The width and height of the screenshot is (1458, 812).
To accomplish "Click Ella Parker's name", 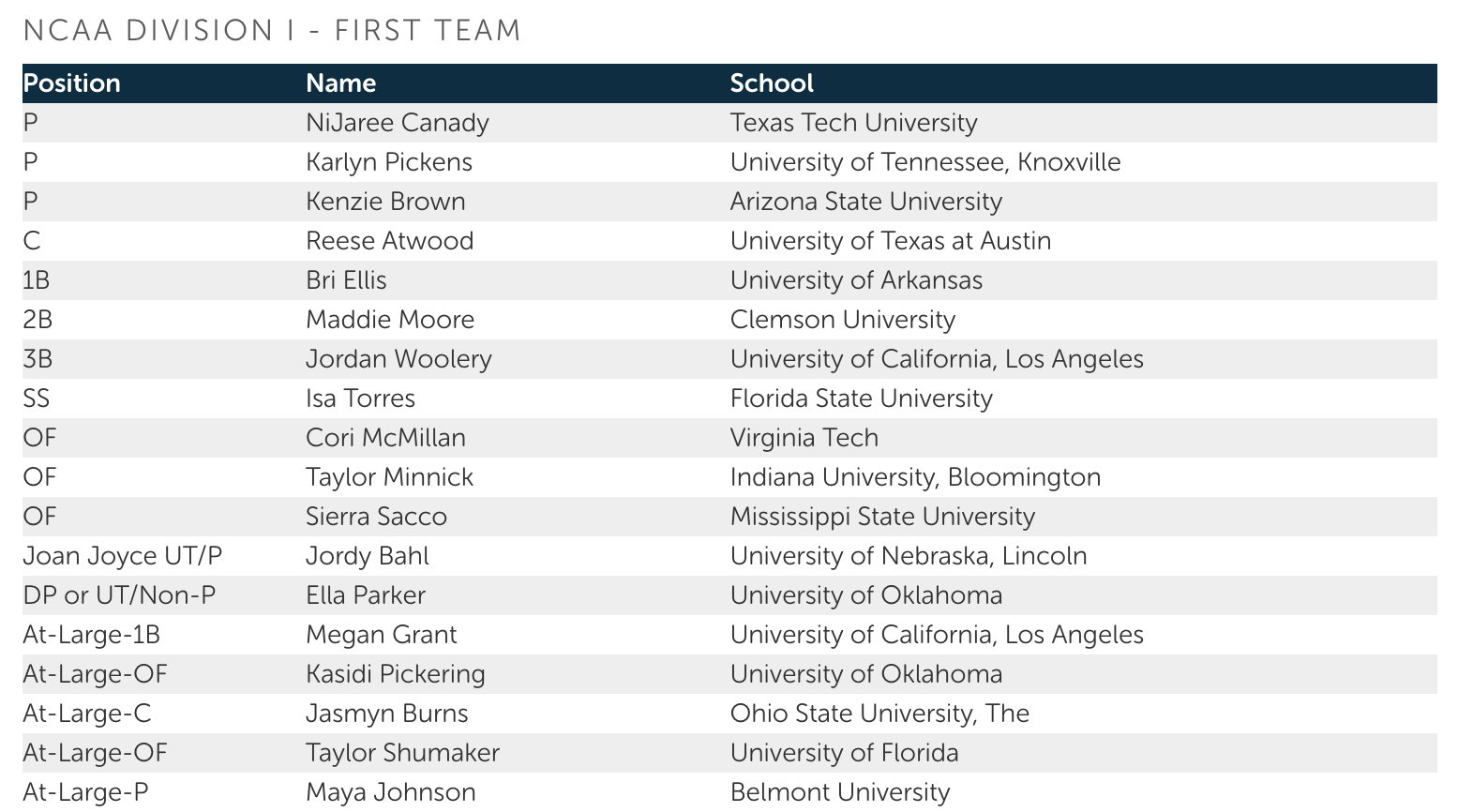I will 366,595.
